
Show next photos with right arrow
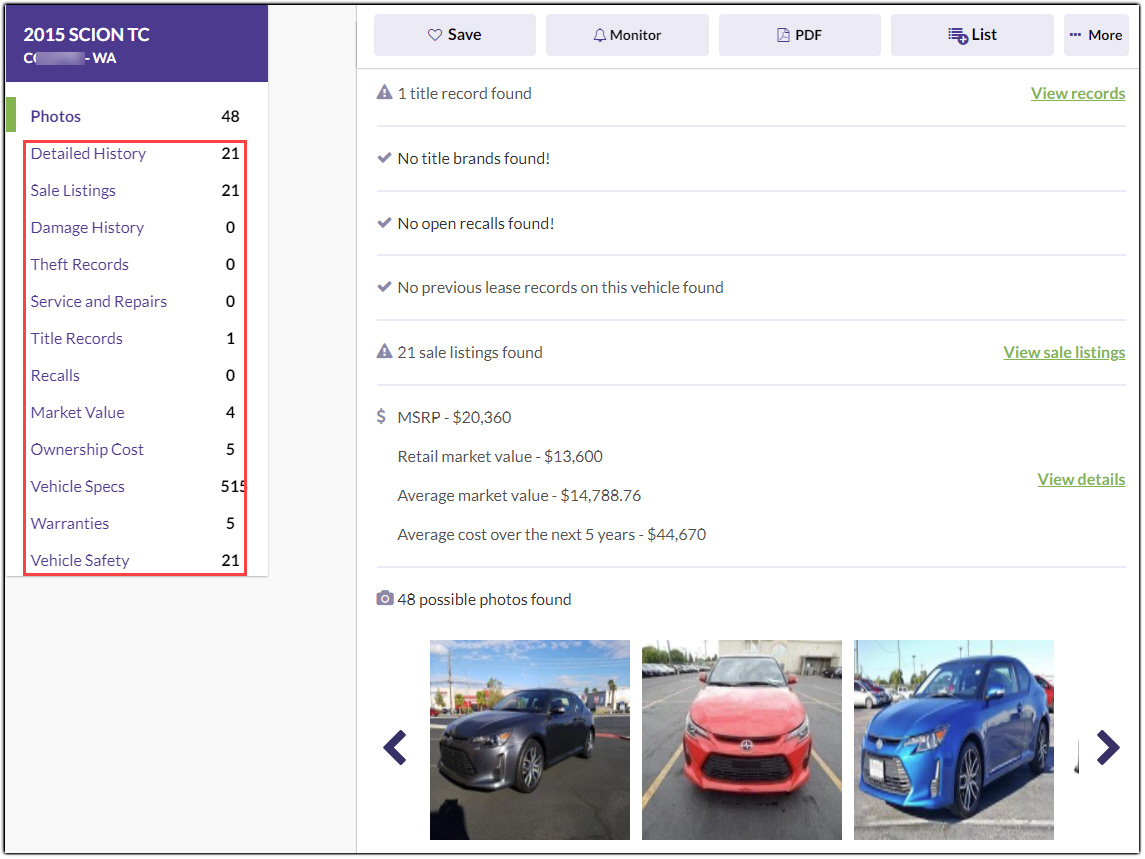tap(1108, 747)
